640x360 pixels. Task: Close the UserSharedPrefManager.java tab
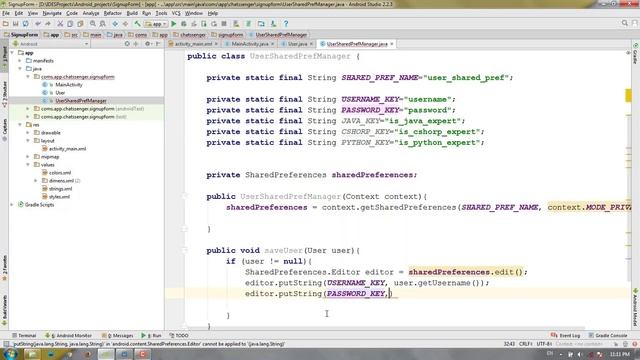[x=392, y=44]
